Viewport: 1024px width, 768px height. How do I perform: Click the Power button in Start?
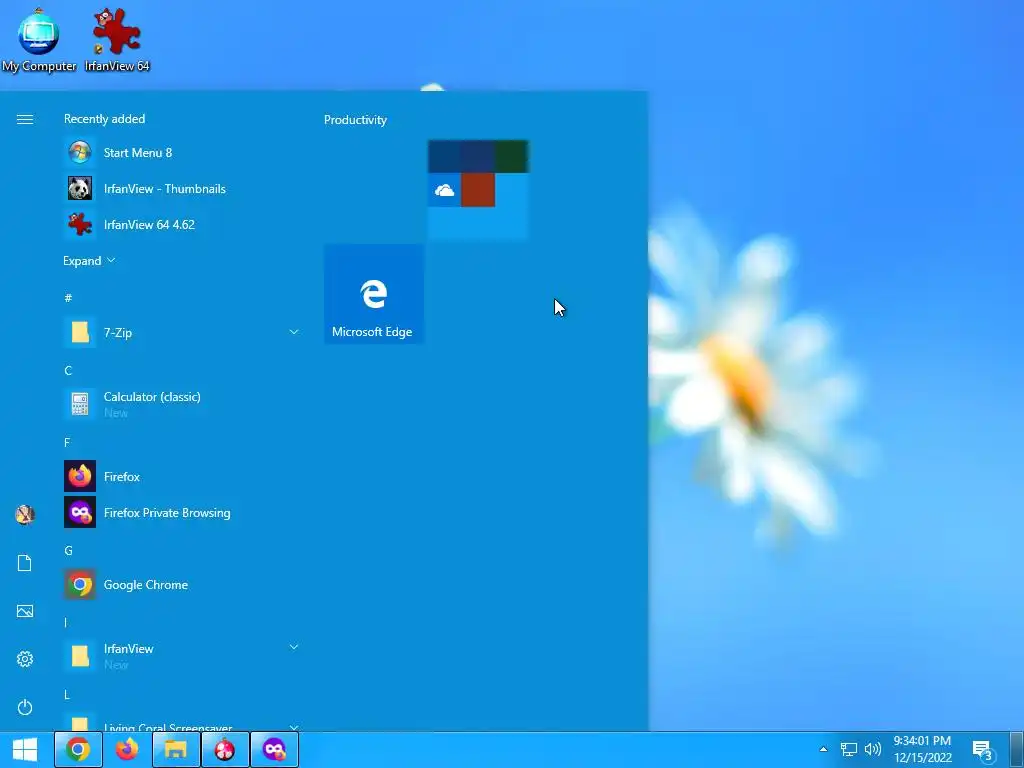pos(25,707)
